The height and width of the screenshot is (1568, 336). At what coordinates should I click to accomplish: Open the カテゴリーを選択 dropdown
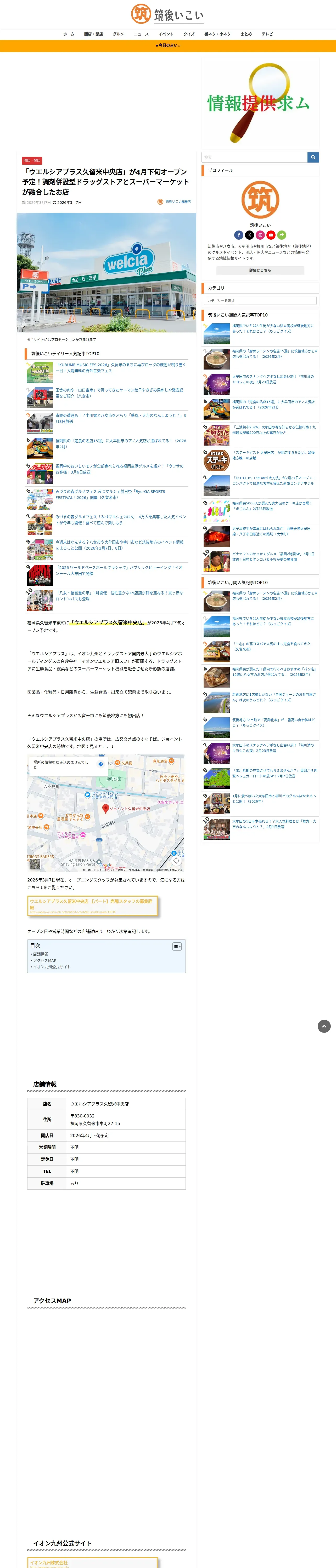tap(260, 301)
